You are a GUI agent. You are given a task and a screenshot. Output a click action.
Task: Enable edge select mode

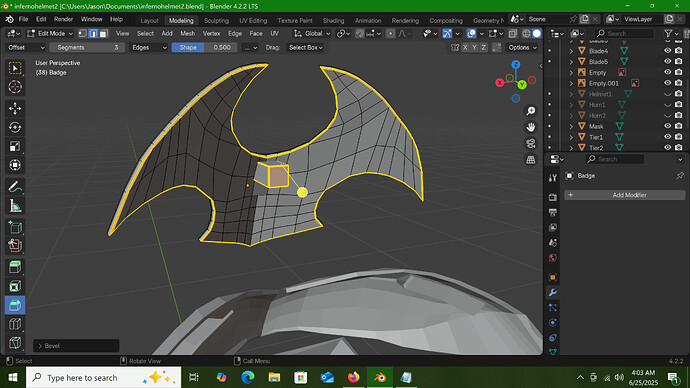(x=93, y=33)
